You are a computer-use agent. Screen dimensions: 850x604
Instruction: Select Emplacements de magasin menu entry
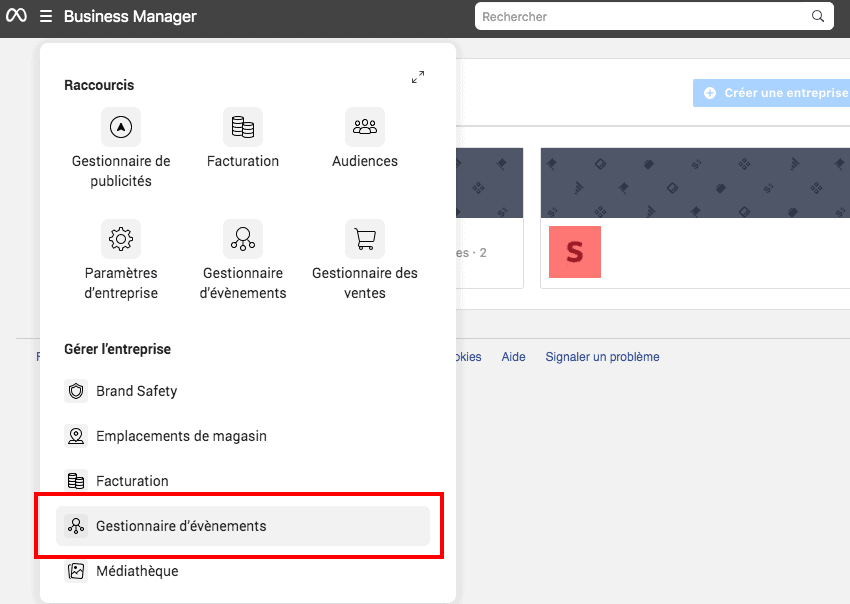(243, 436)
